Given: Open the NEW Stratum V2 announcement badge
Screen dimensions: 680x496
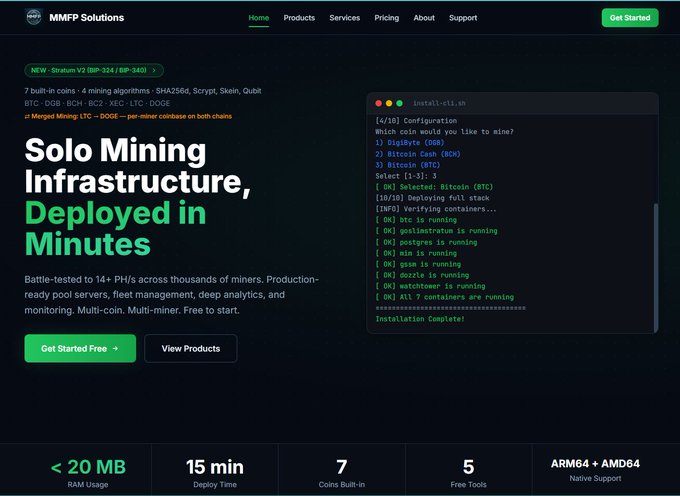Looking at the screenshot, I should (x=94, y=70).
